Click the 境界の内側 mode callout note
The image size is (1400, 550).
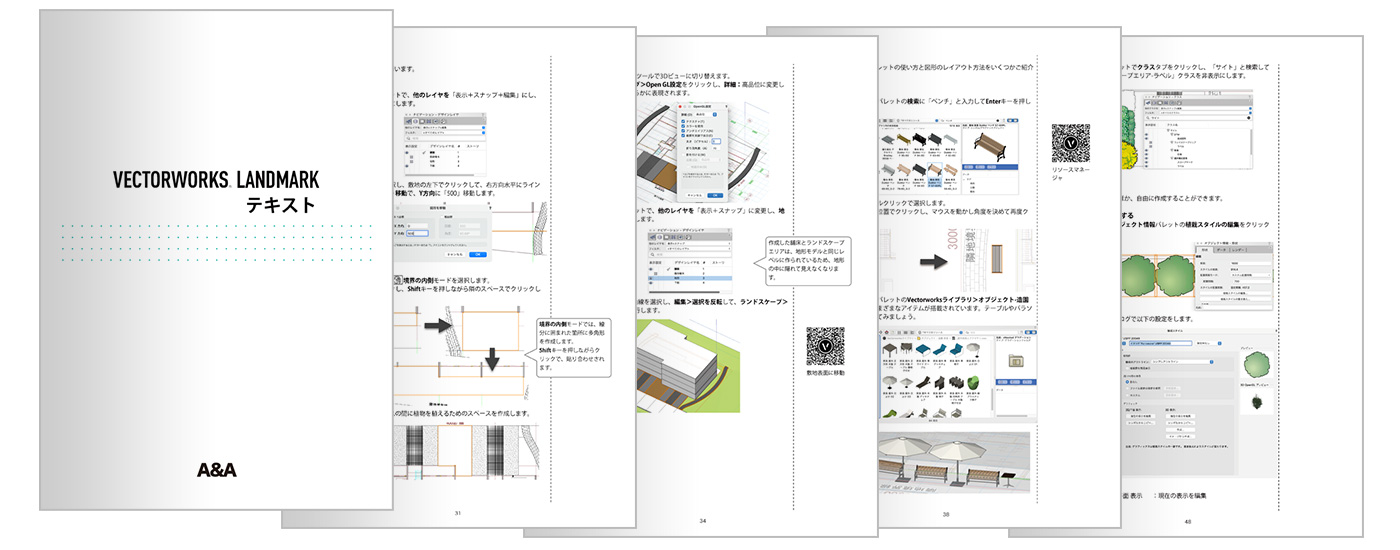572,346
